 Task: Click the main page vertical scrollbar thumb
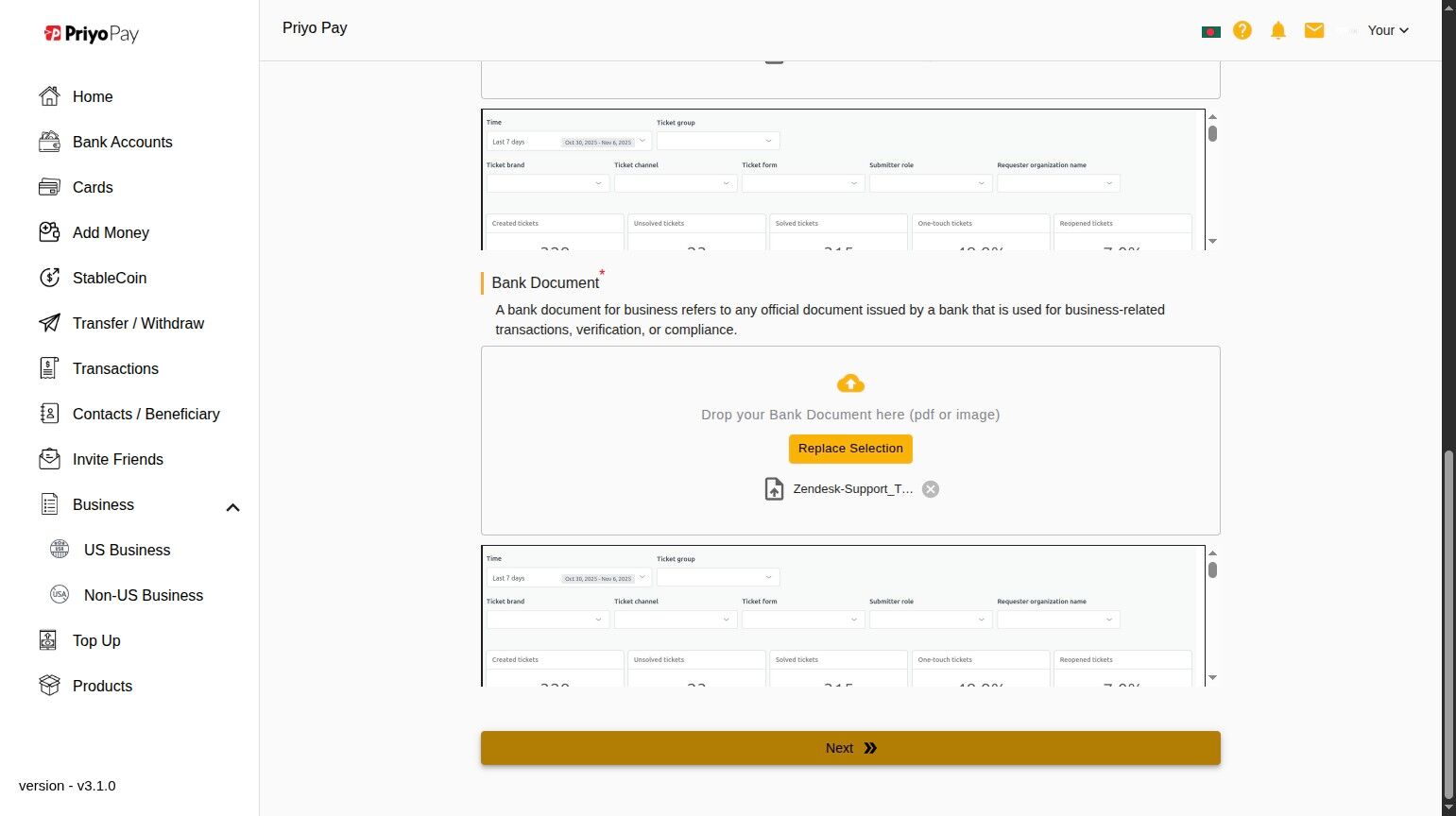pos(1448,624)
